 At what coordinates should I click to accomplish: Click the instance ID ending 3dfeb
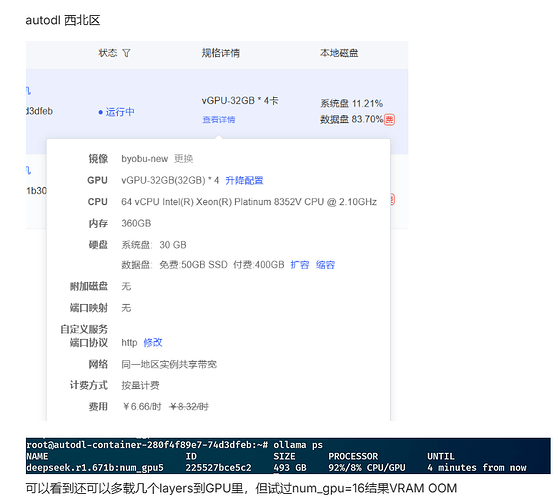pos(40,111)
